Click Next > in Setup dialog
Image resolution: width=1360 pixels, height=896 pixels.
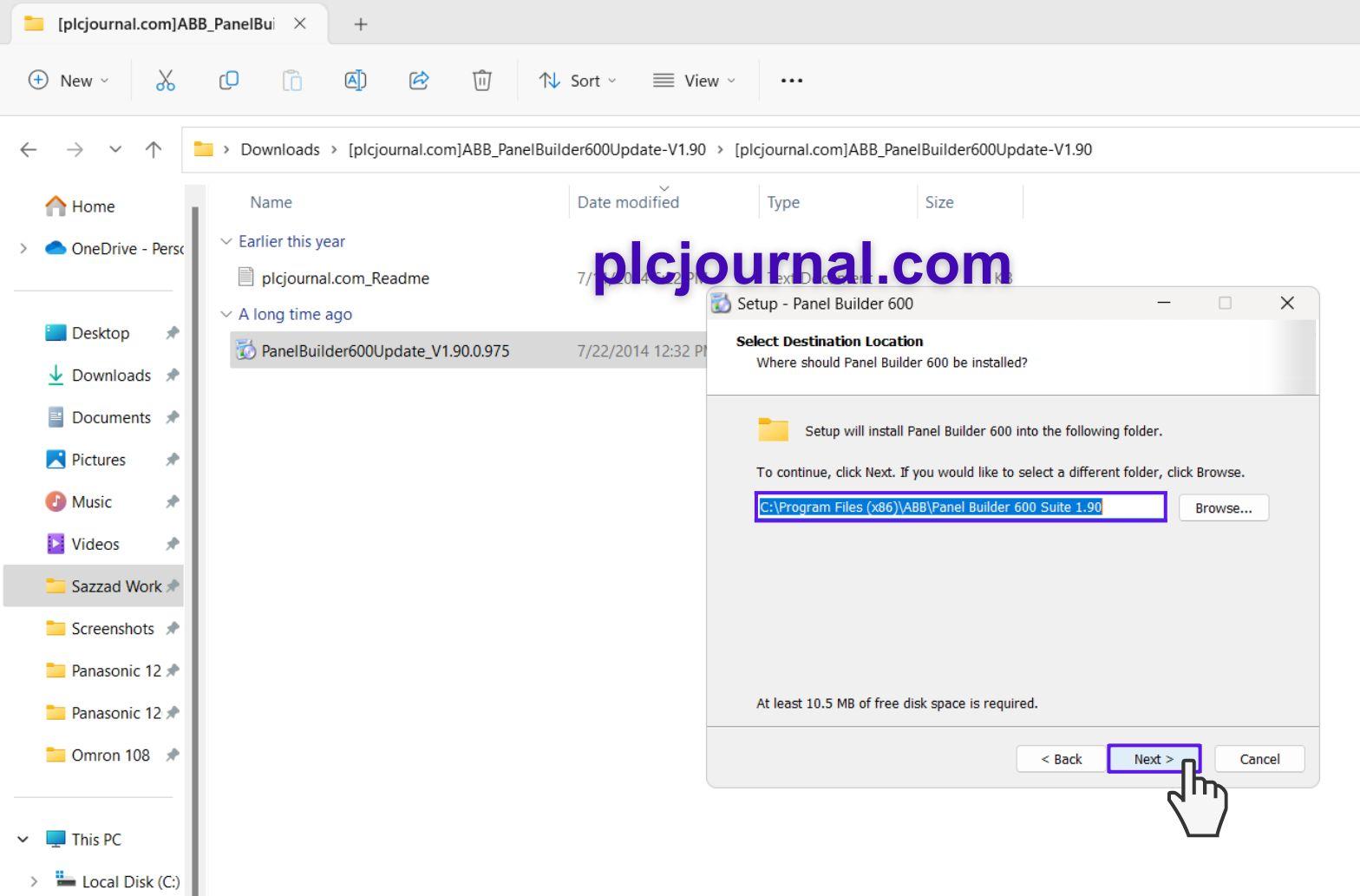tap(1154, 759)
